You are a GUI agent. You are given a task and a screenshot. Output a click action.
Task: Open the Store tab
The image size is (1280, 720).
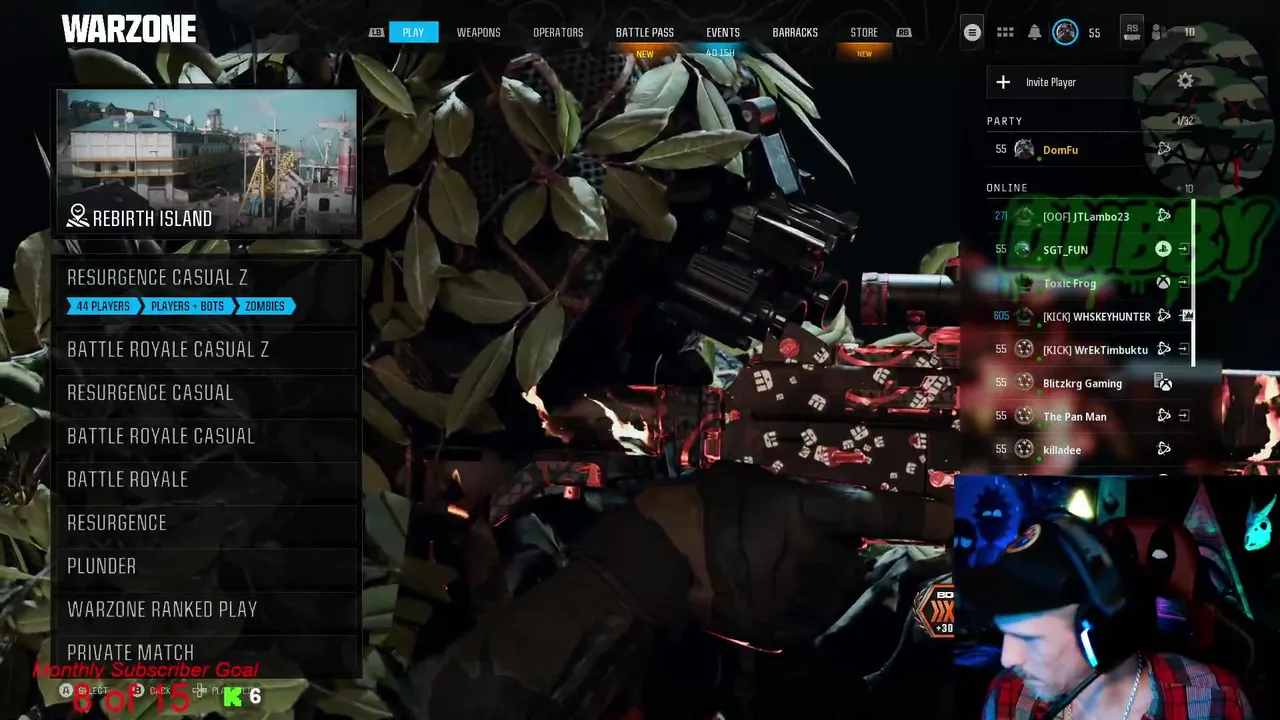click(x=864, y=32)
